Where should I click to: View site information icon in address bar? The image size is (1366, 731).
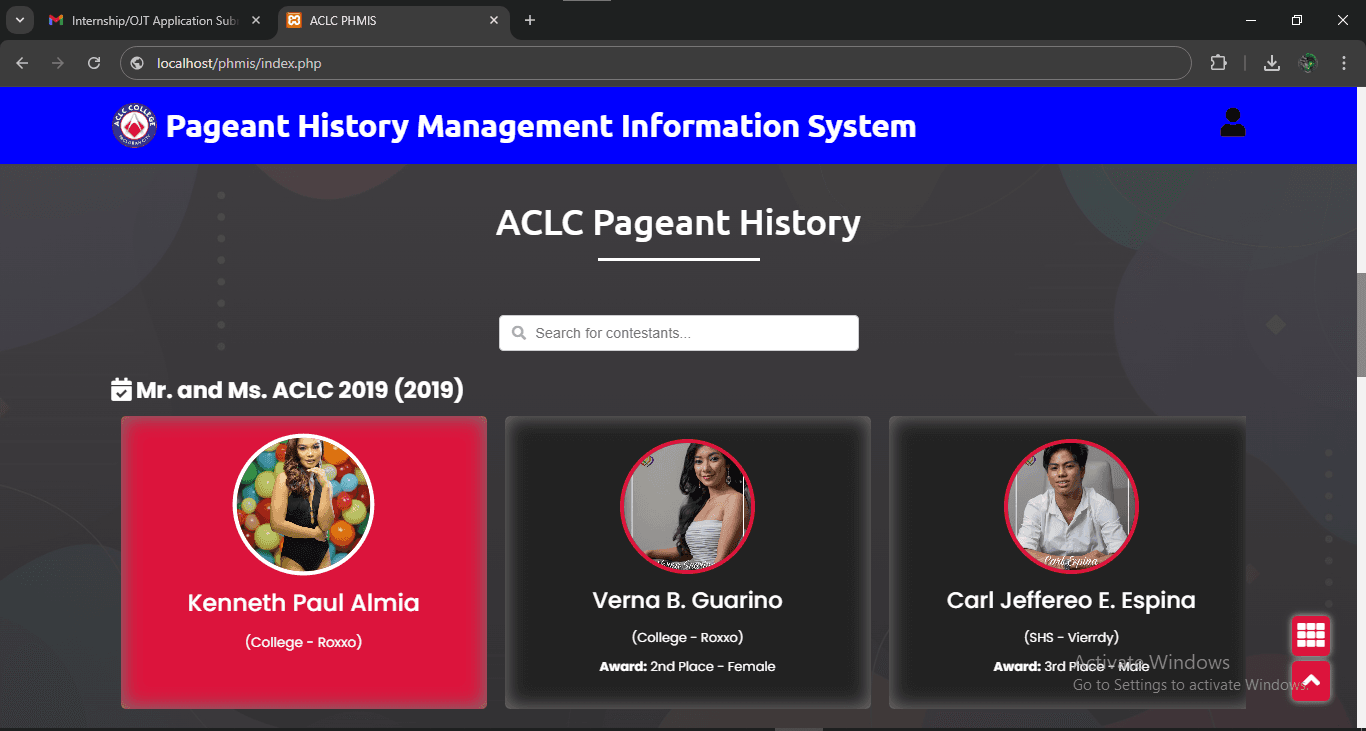point(138,63)
